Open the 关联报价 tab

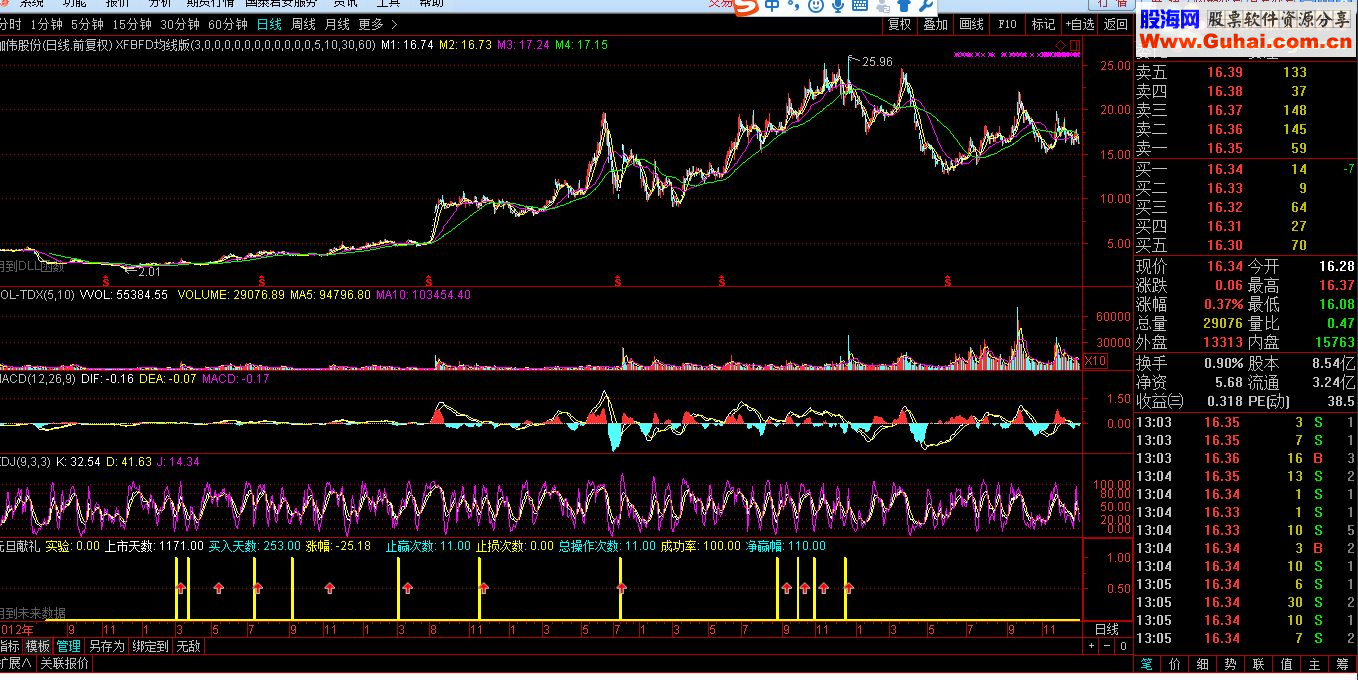tap(63, 662)
